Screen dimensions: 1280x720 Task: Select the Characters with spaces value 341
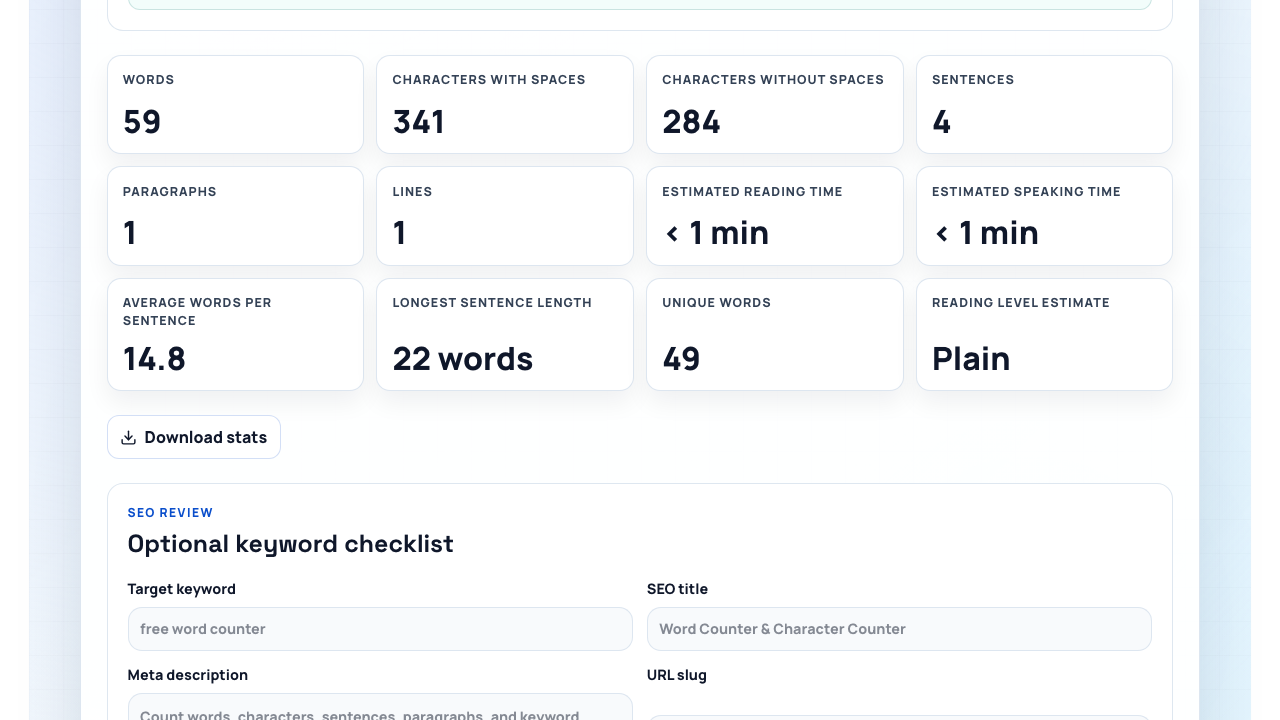419,122
